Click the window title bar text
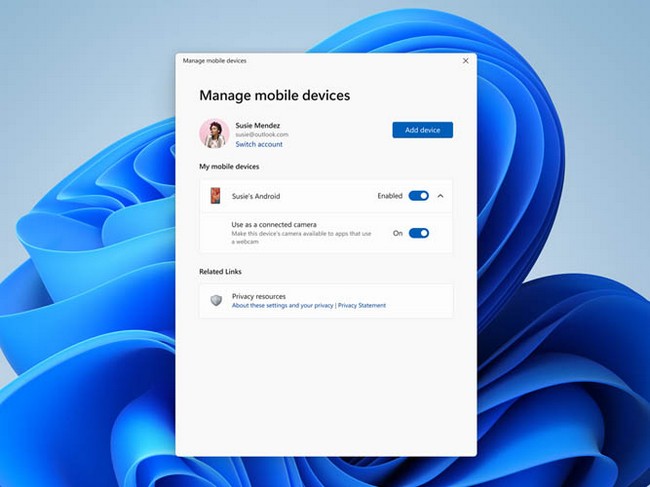This screenshot has height=487, width=650. 215,61
